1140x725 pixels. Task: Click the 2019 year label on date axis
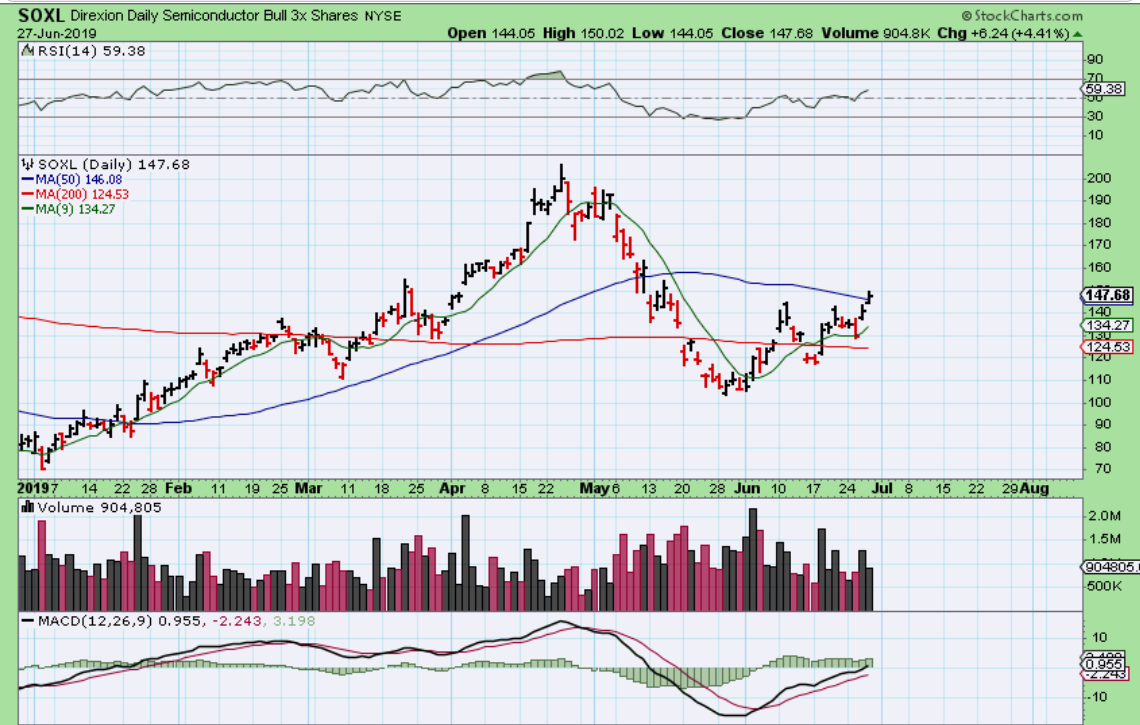pyautogui.click(x=33, y=489)
